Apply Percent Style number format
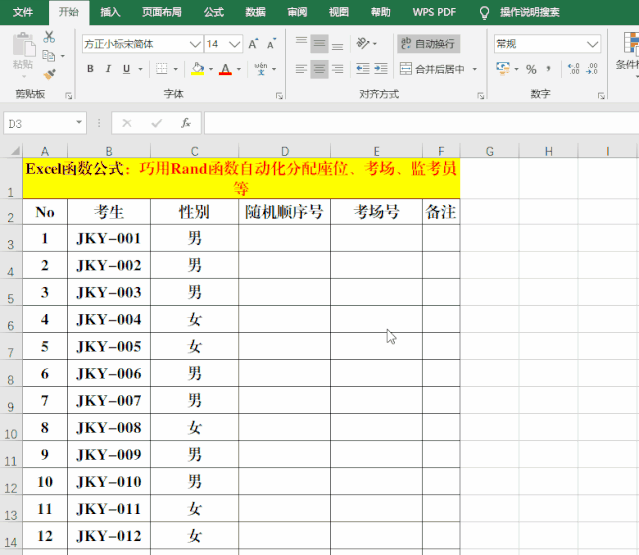This screenshot has width=639, height=555. click(531, 69)
